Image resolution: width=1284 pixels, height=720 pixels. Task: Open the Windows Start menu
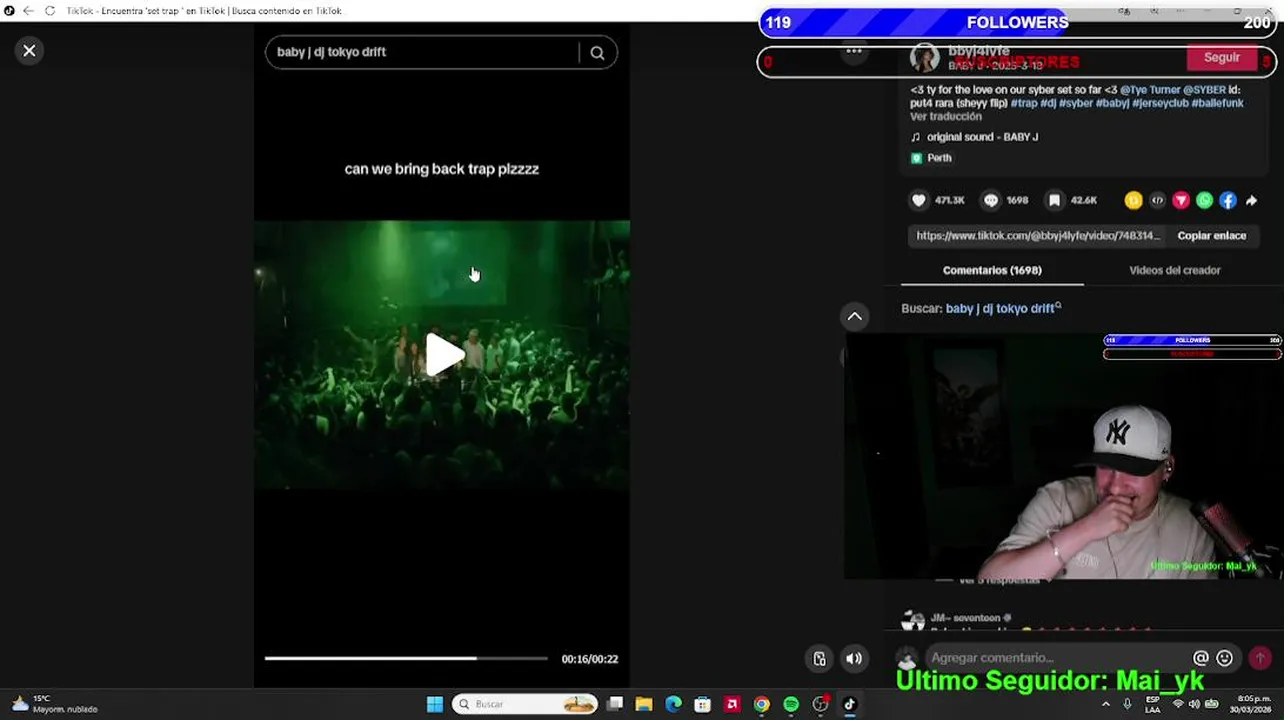coord(435,704)
